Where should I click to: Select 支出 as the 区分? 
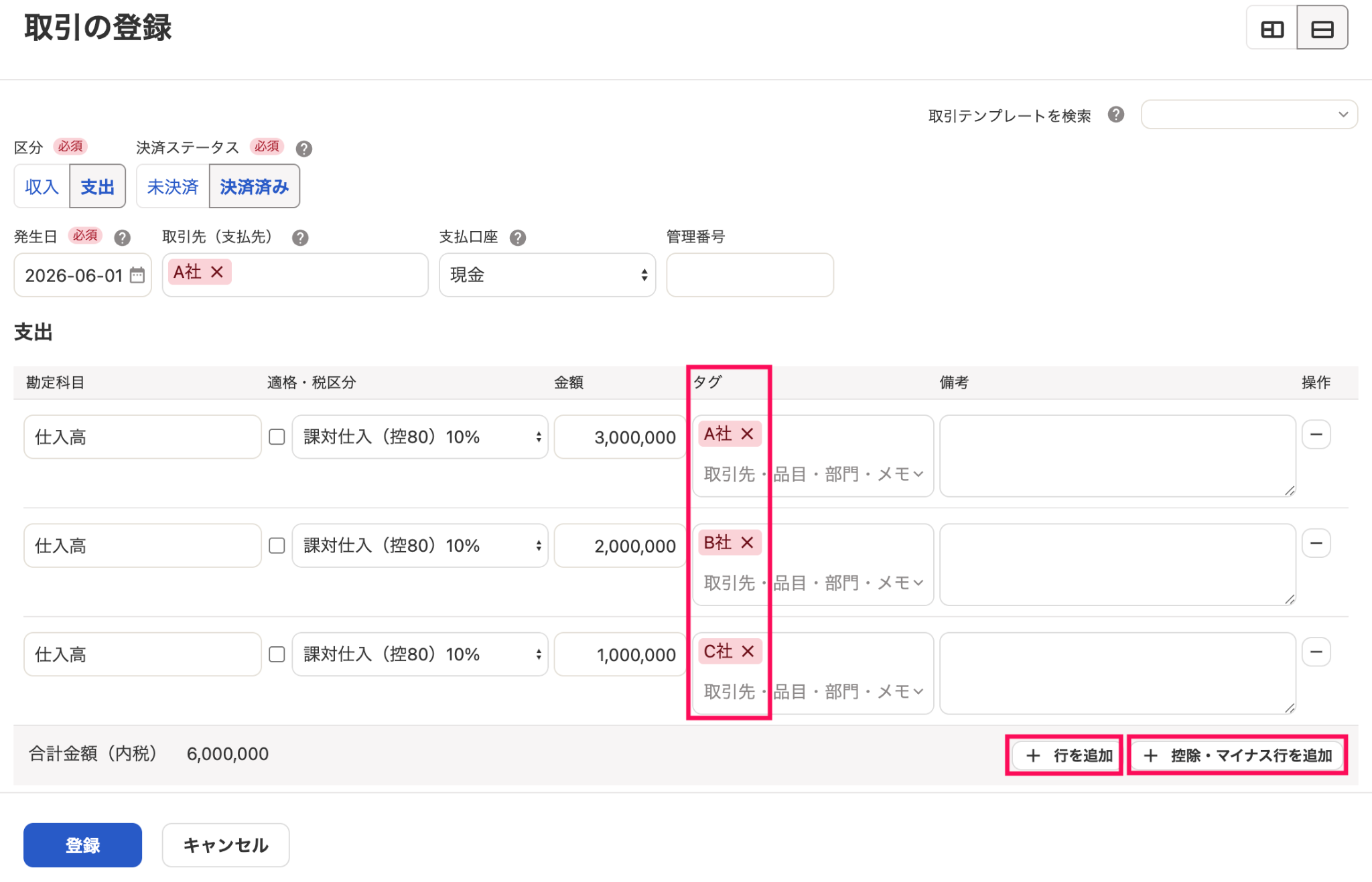[x=98, y=186]
